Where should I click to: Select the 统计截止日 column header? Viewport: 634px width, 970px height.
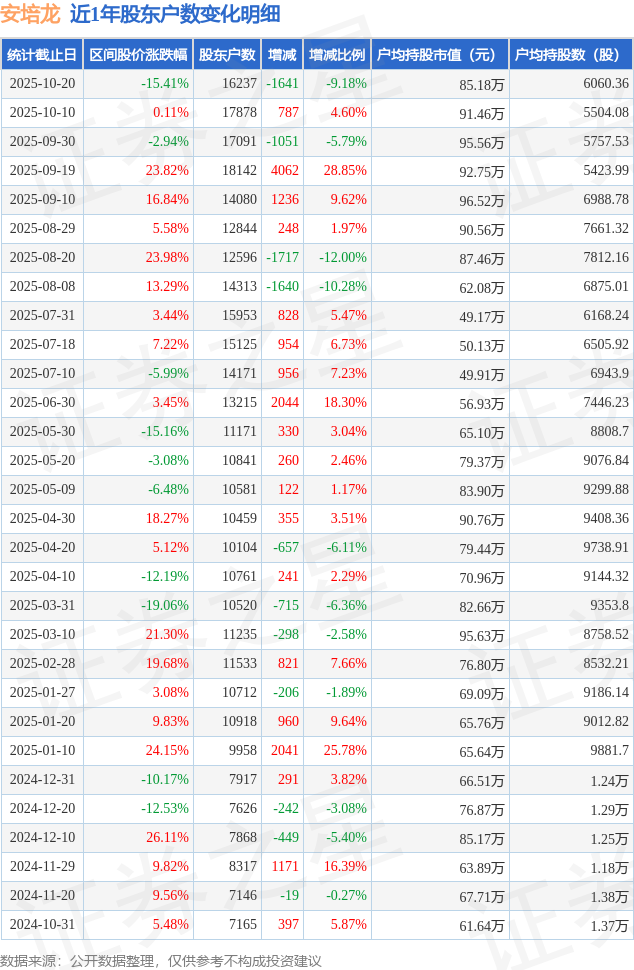[x=42, y=55]
